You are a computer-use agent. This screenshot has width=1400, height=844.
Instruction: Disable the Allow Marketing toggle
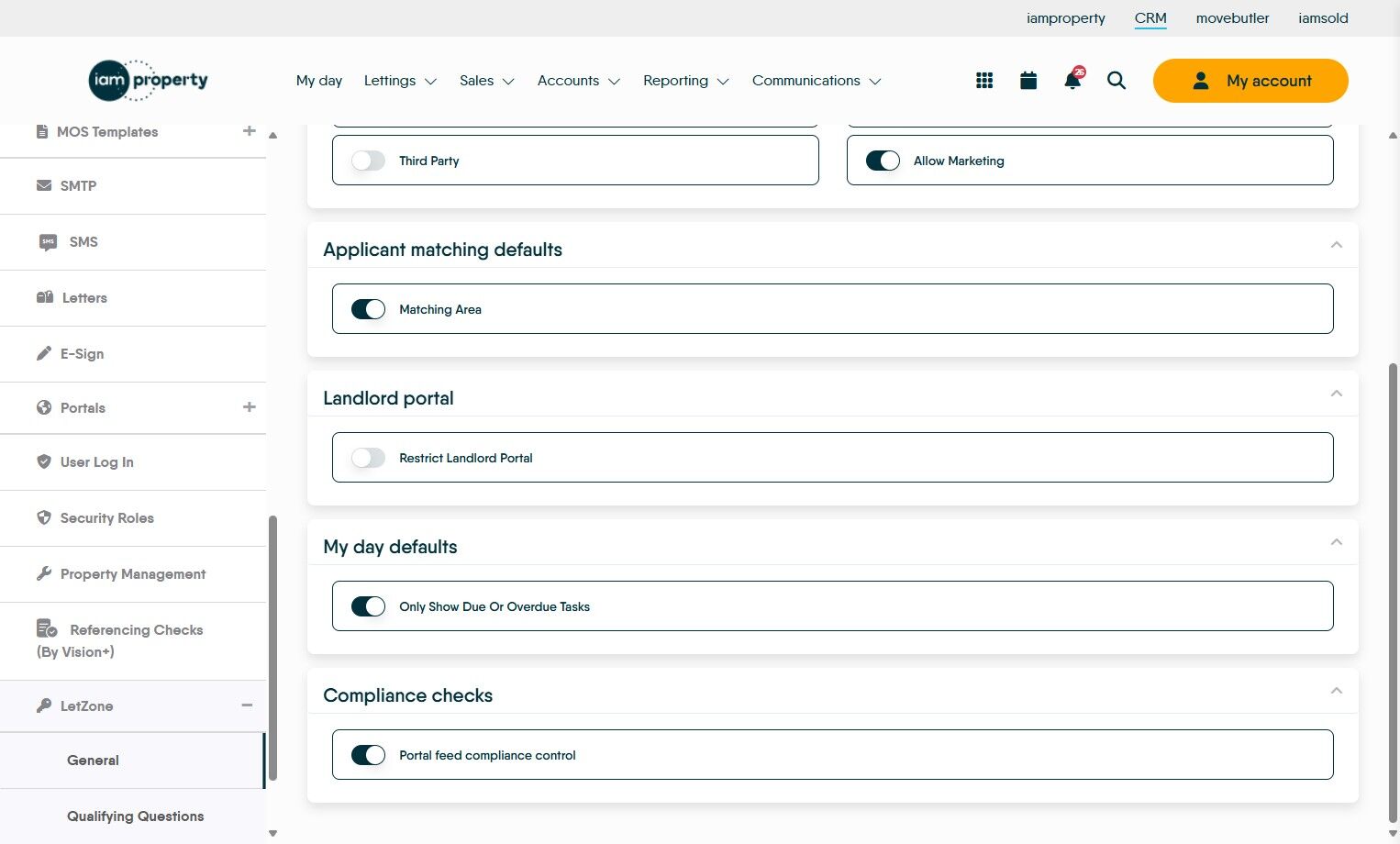click(882, 160)
